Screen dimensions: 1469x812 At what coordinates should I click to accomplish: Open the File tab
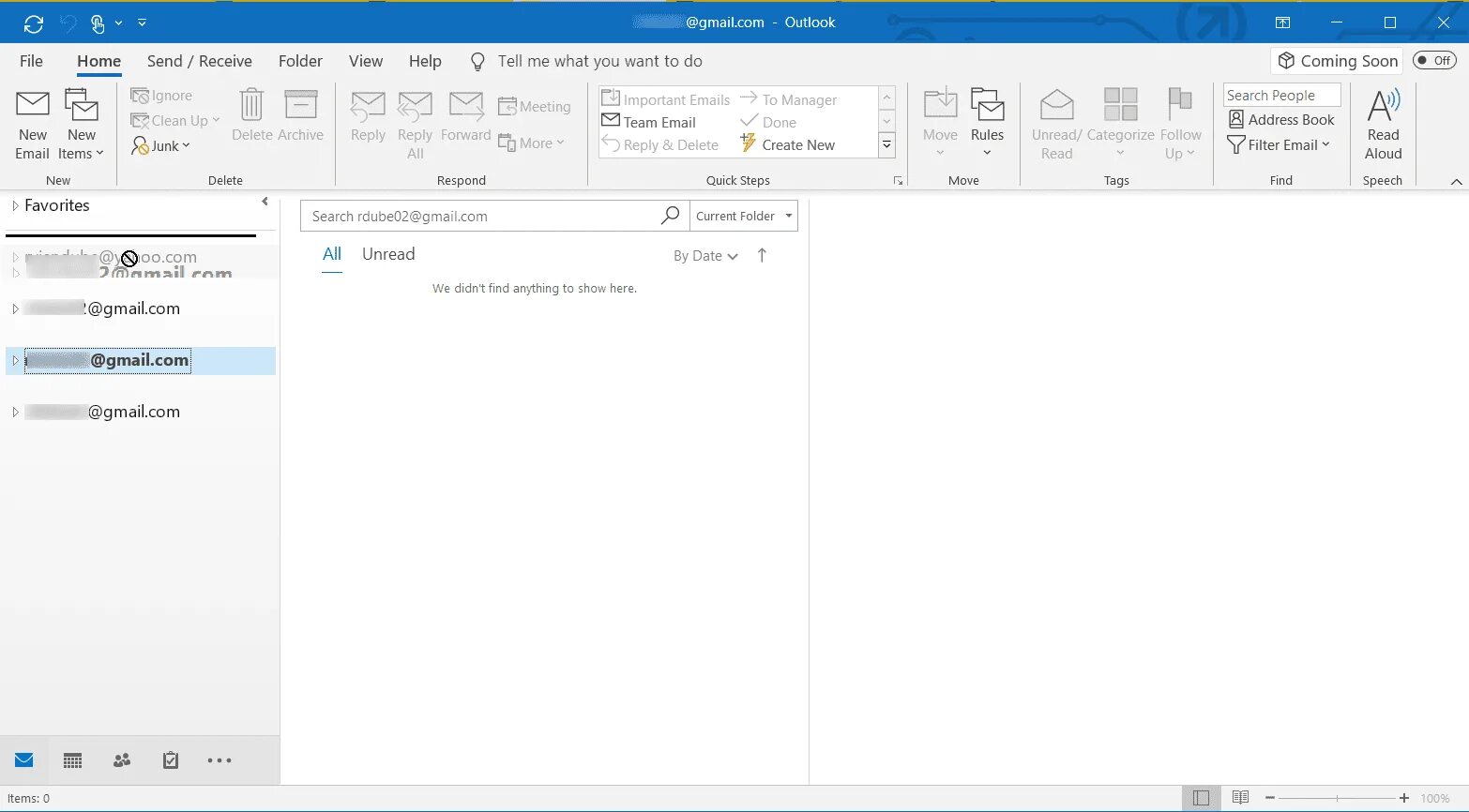[x=31, y=61]
